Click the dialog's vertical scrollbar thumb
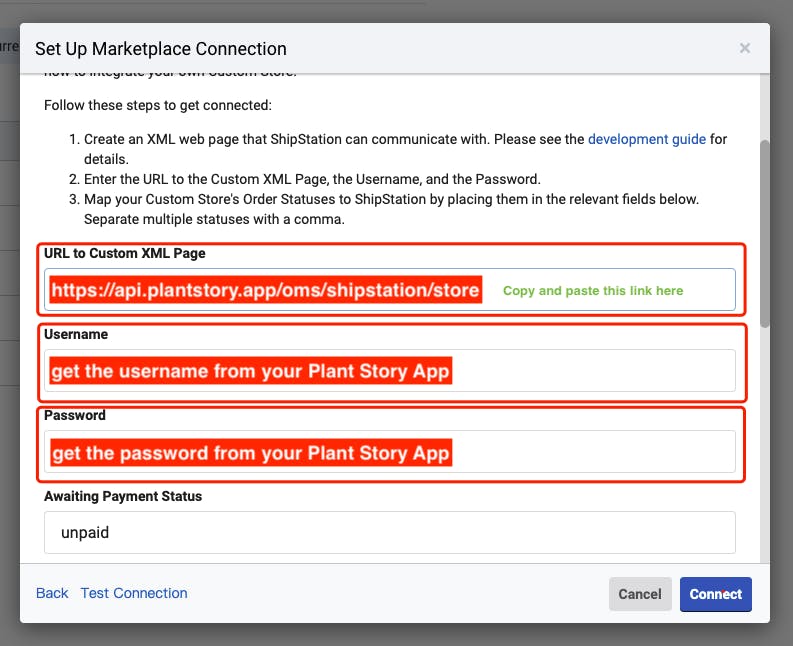Image resolution: width=793 pixels, height=646 pixels. click(x=765, y=234)
